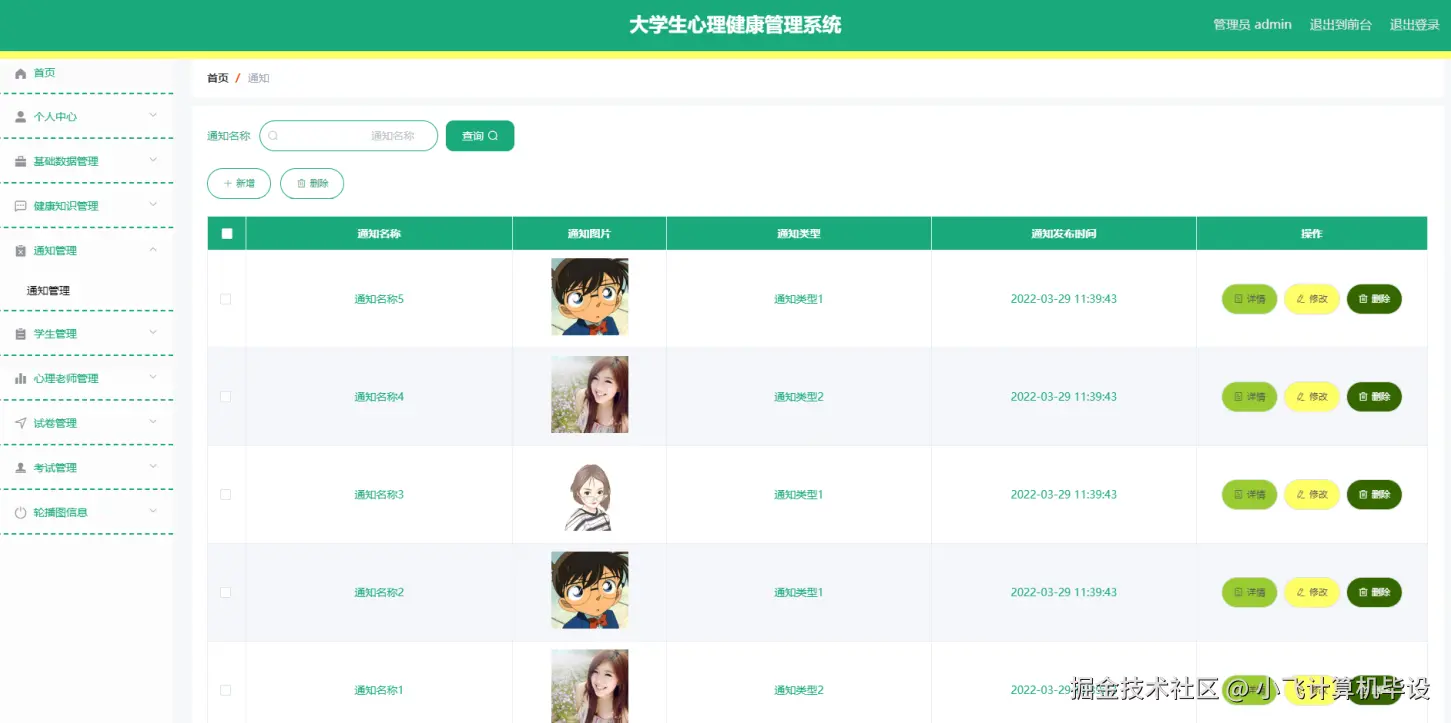The width and height of the screenshot is (1451, 723).
Task: Click the cartoon girl thumbnail in 通知名称3 row
Action: (590, 495)
